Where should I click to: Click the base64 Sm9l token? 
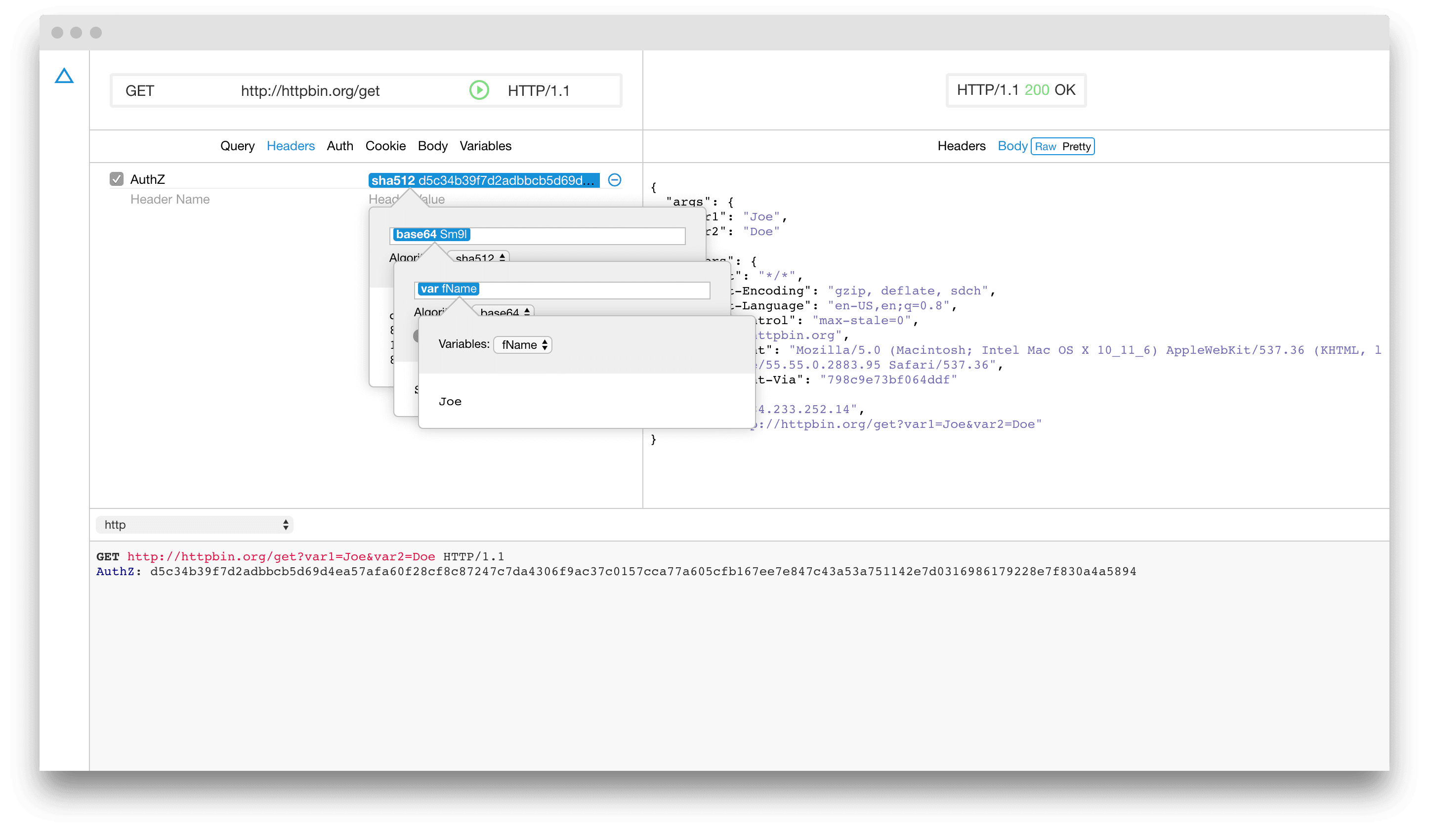(x=431, y=234)
